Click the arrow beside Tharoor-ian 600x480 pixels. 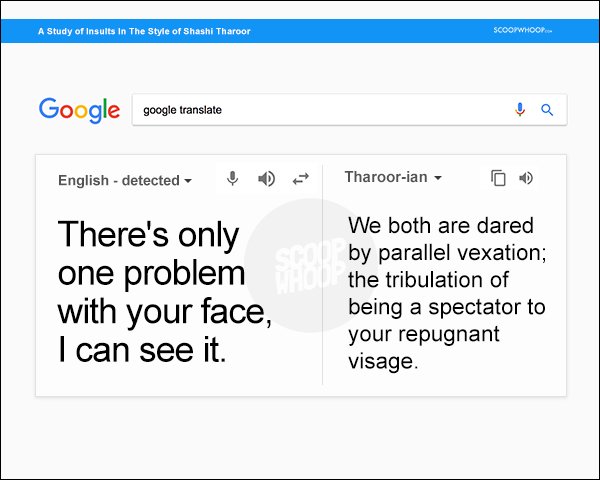(438, 178)
